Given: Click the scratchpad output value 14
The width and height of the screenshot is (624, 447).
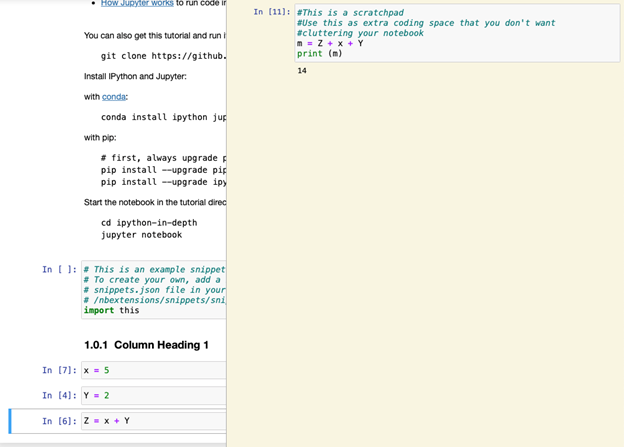Looking at the screenshot, I should 302,71.
